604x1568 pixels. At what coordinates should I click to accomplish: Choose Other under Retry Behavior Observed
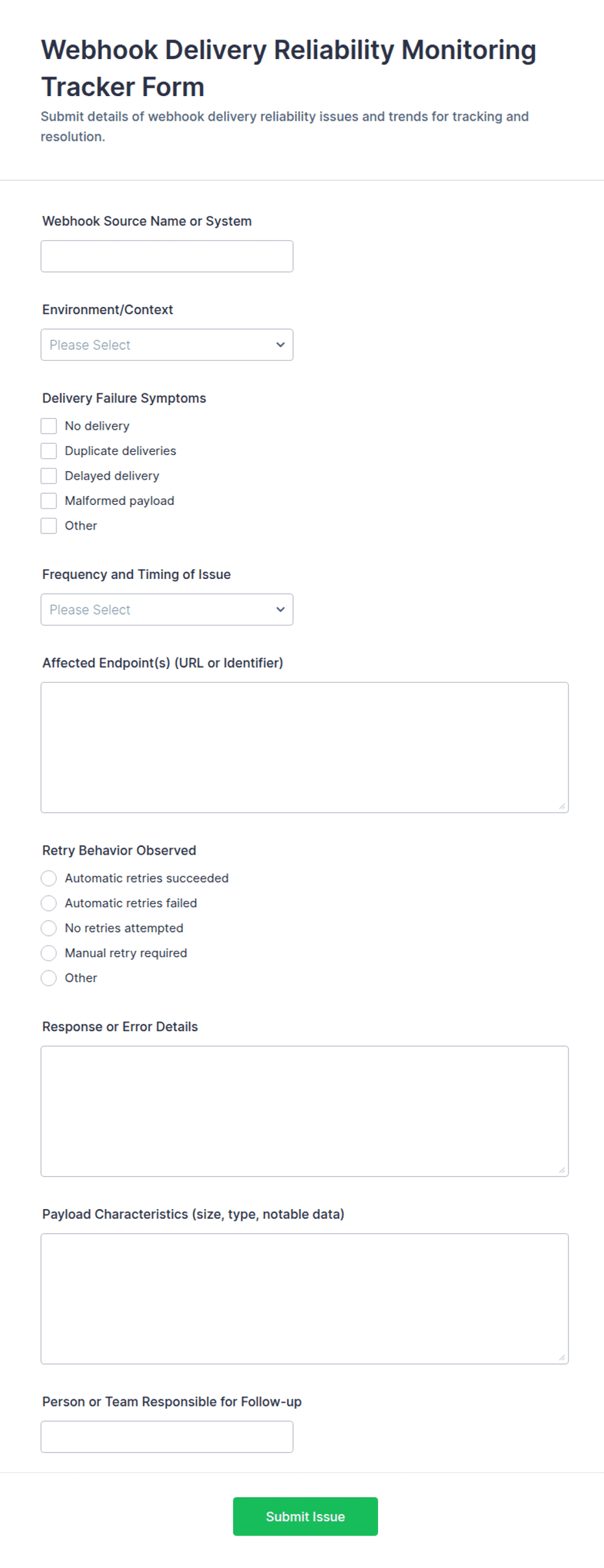49,978
